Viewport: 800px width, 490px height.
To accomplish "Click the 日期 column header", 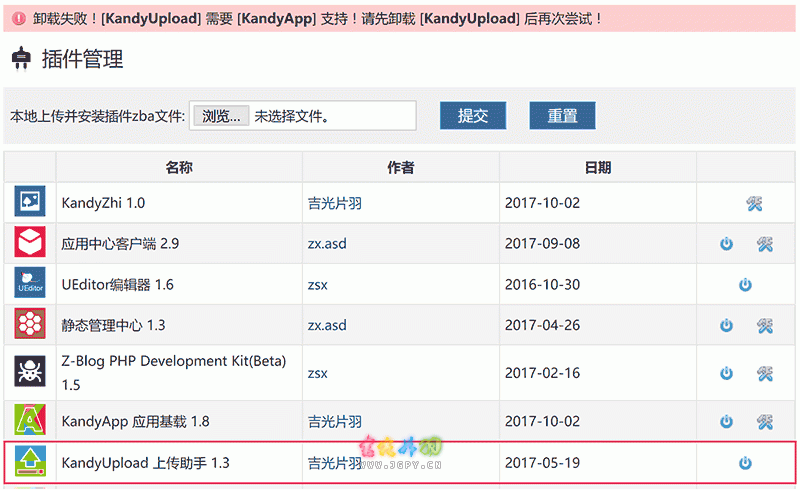I will coord(598,167).
